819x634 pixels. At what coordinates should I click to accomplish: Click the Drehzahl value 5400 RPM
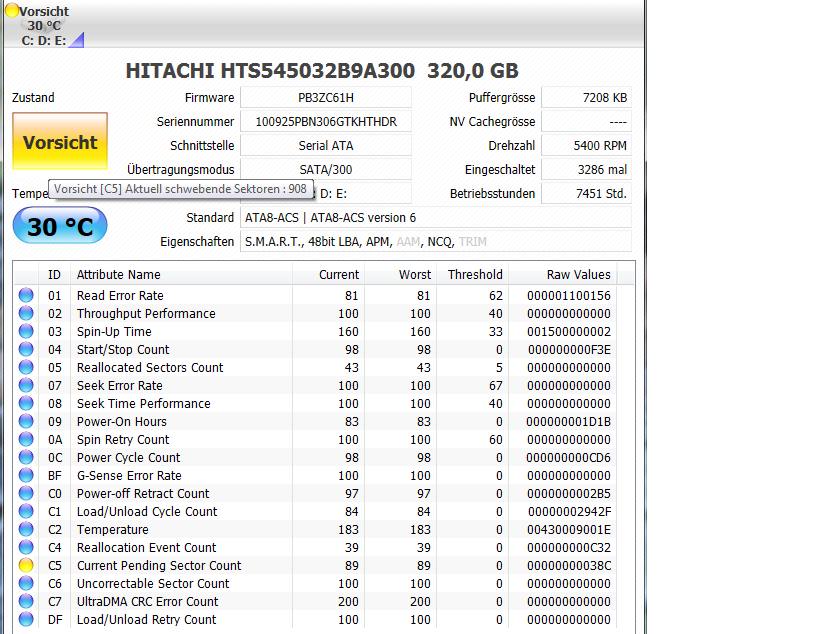pyautogui.click(x=587, y=146)
